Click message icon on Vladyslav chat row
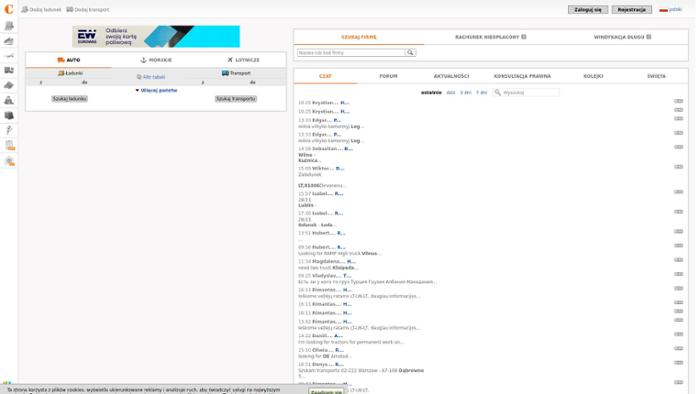700x394 pixels. (679, 274)
